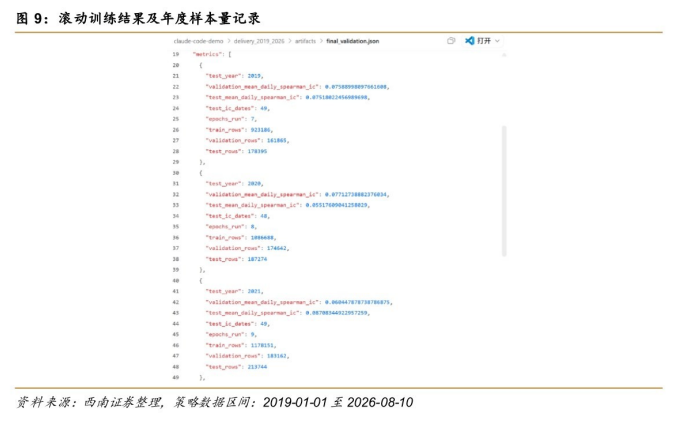Click the source note 资料来源：西南证券整理

tap(89, 402)
